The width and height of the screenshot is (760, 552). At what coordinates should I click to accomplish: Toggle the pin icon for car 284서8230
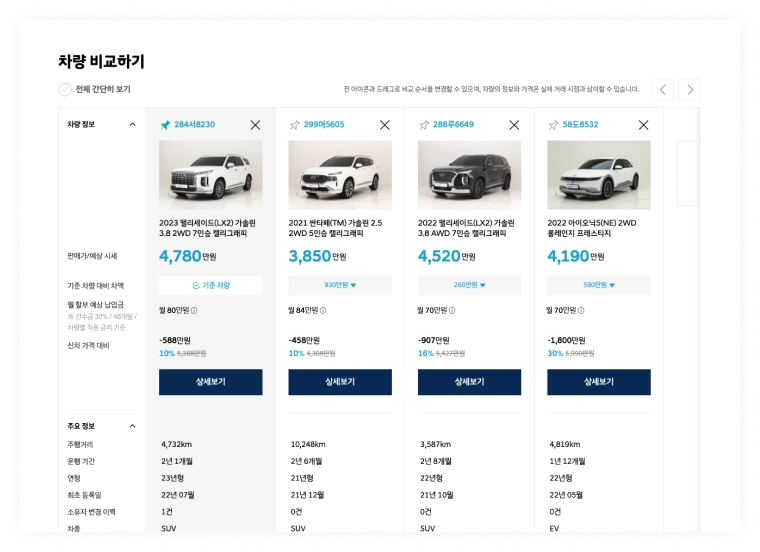165,125
